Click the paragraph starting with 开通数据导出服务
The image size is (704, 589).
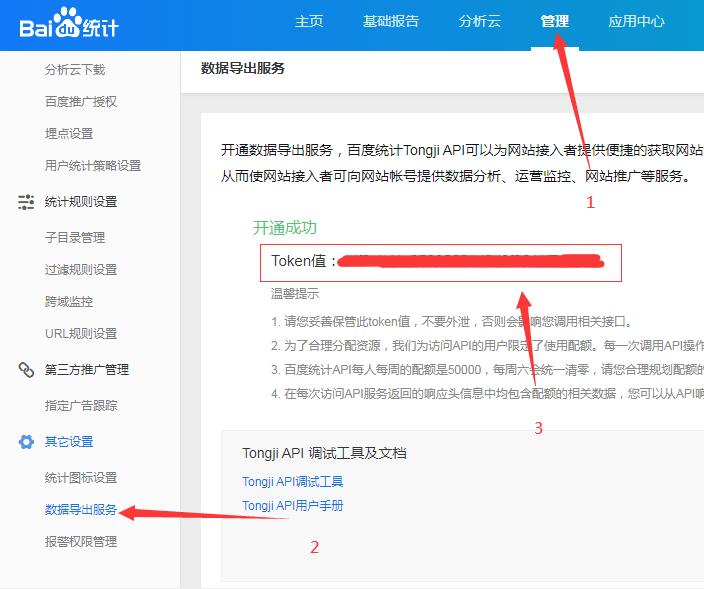462,163
